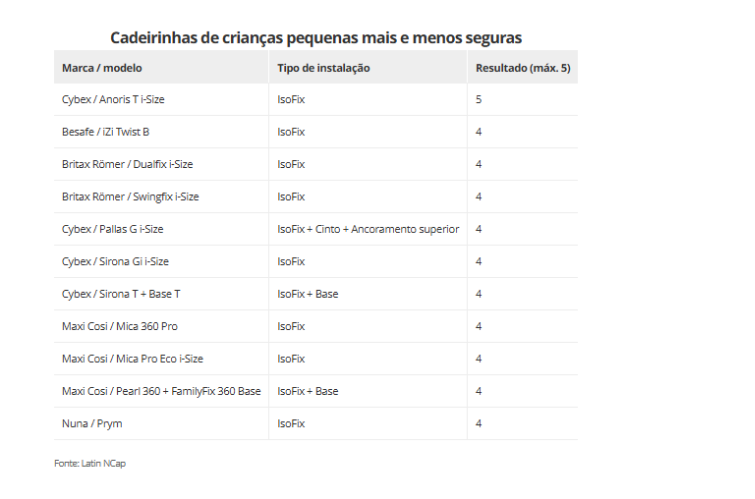Click the 'Fonte: Latin NCap' source text
Image resolution: width=755 pixels, height=499 pixels.
90,464
